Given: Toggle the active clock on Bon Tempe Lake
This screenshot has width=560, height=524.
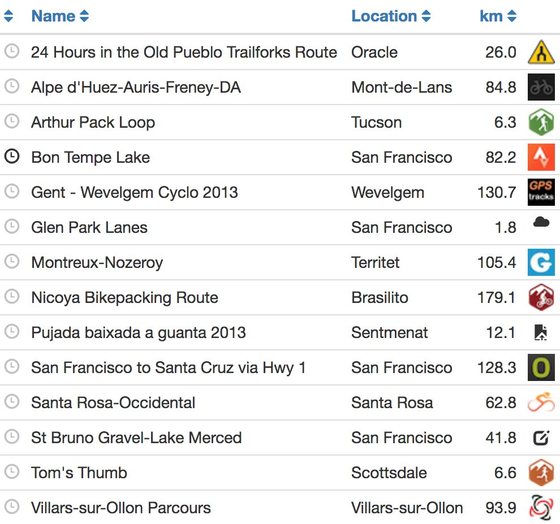Looking at the screenshot, I should (12, 156).
